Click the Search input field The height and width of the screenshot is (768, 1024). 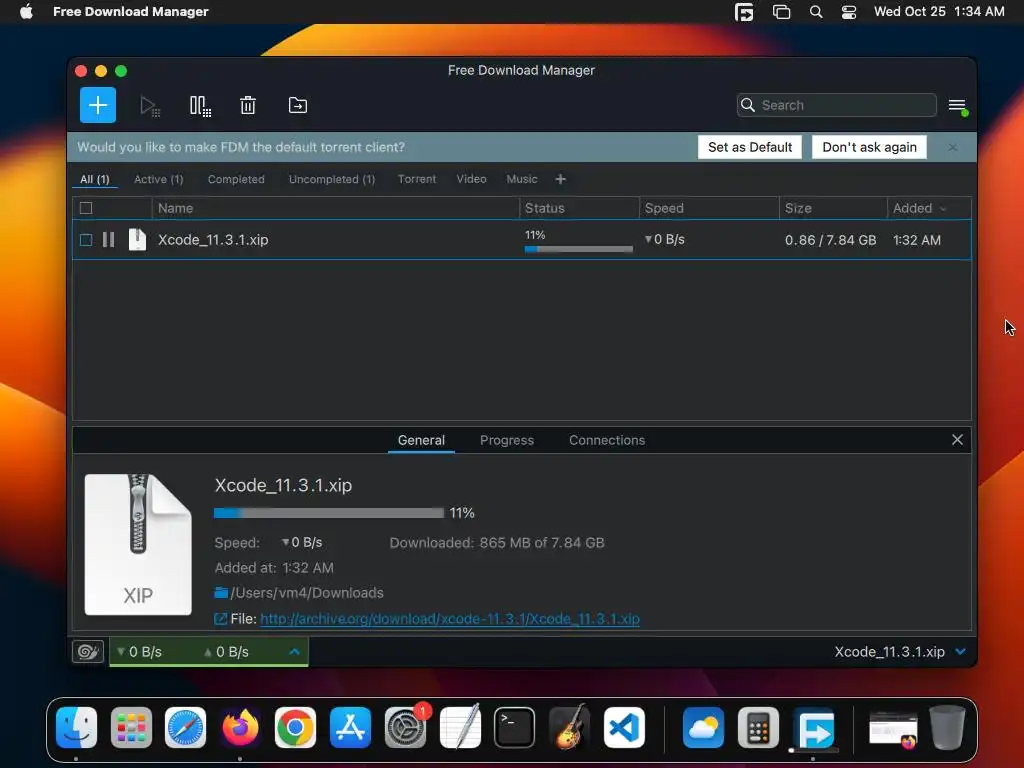point(837,105)
